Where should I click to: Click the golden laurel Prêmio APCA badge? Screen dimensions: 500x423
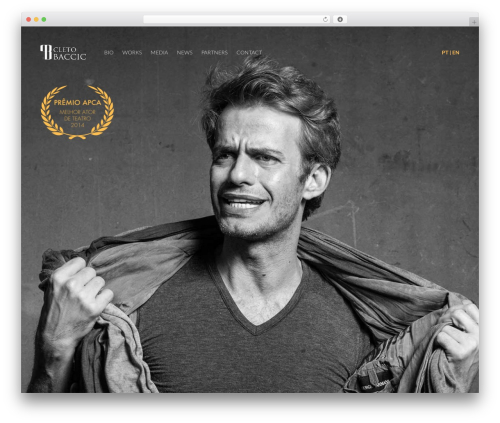(77, 112)
